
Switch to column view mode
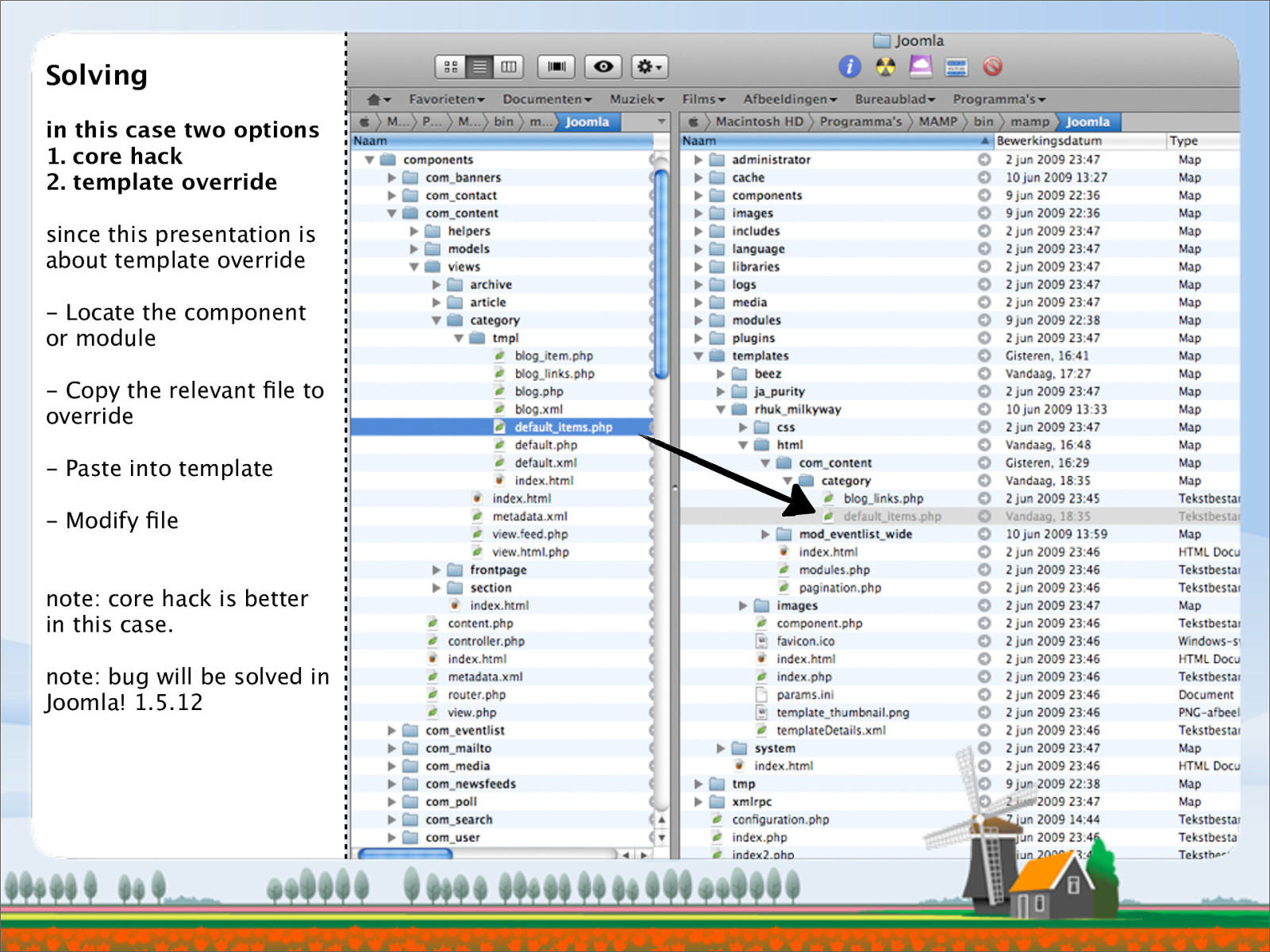tap(509, 67)
